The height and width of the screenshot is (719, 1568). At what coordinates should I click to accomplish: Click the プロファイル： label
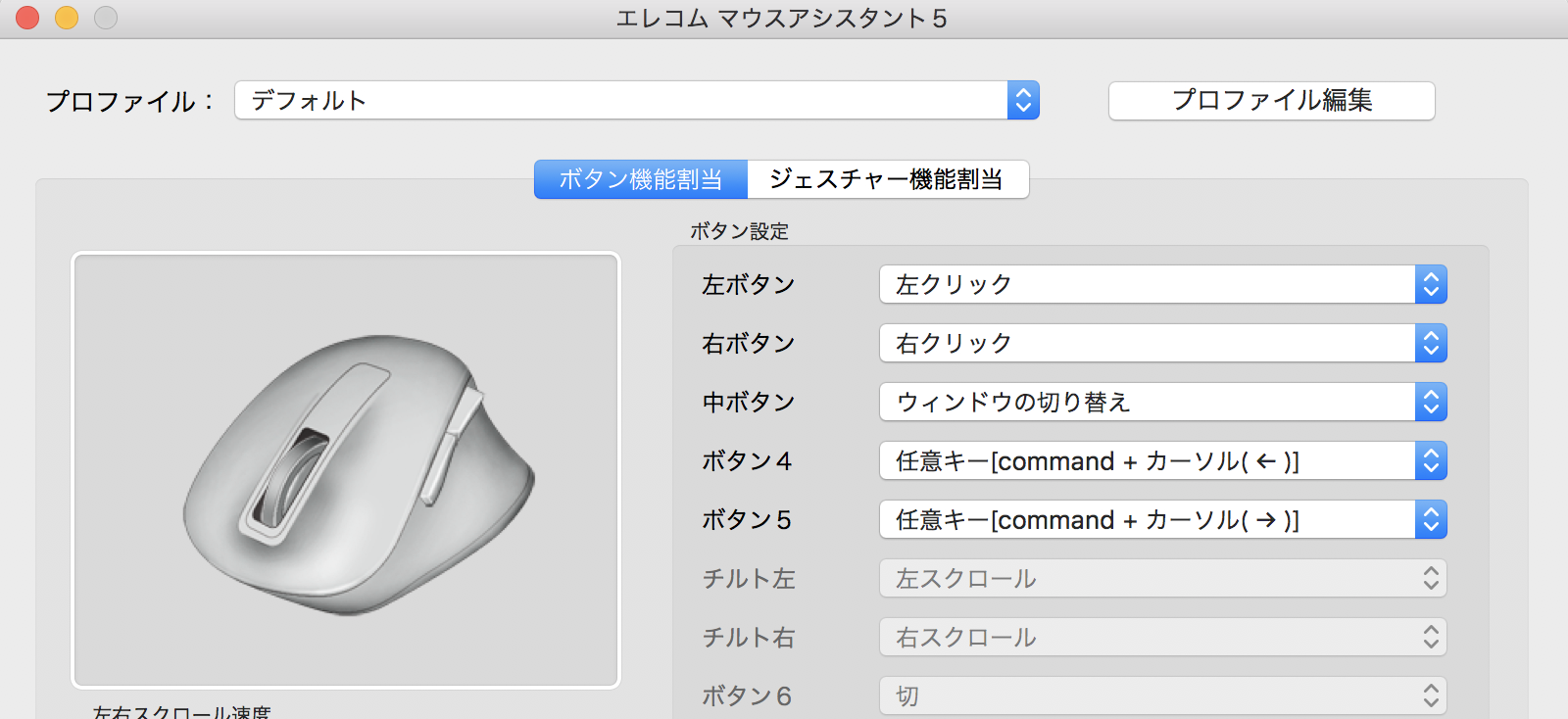point(130,101)
